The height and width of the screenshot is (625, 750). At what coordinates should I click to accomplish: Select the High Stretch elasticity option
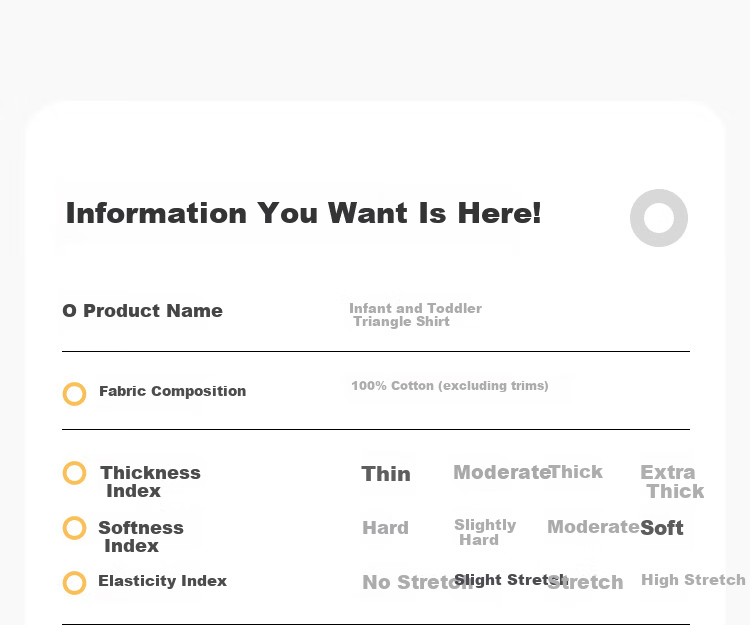coord(693,580)
